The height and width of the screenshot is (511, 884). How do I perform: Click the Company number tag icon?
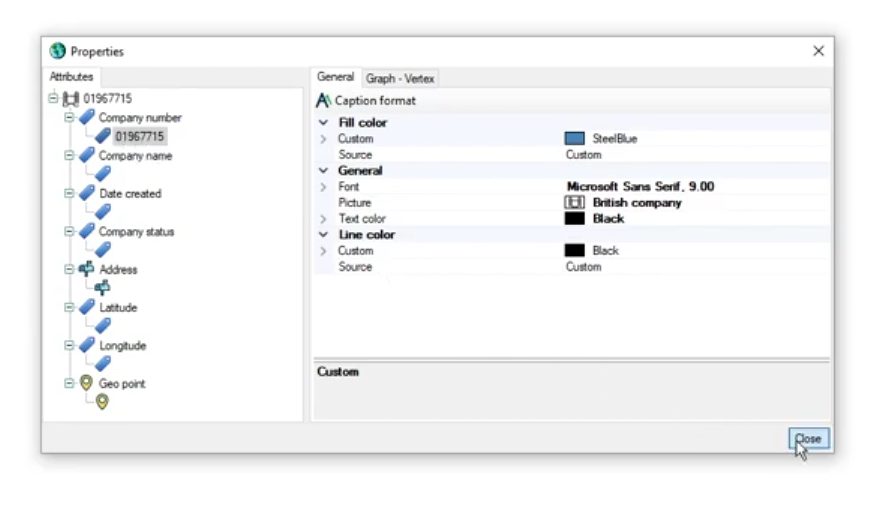(87, 118)
